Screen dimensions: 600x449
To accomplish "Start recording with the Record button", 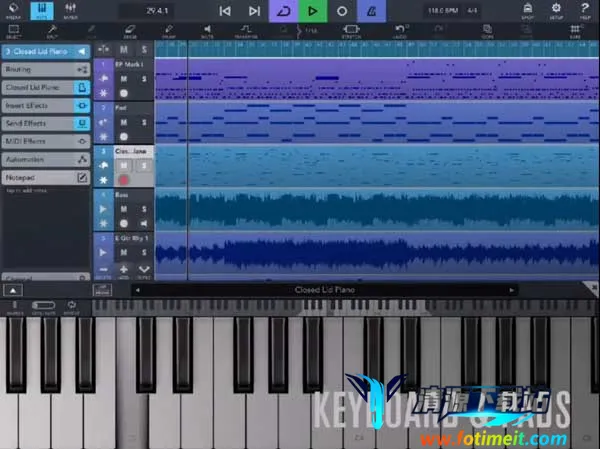I will point(342,11).
